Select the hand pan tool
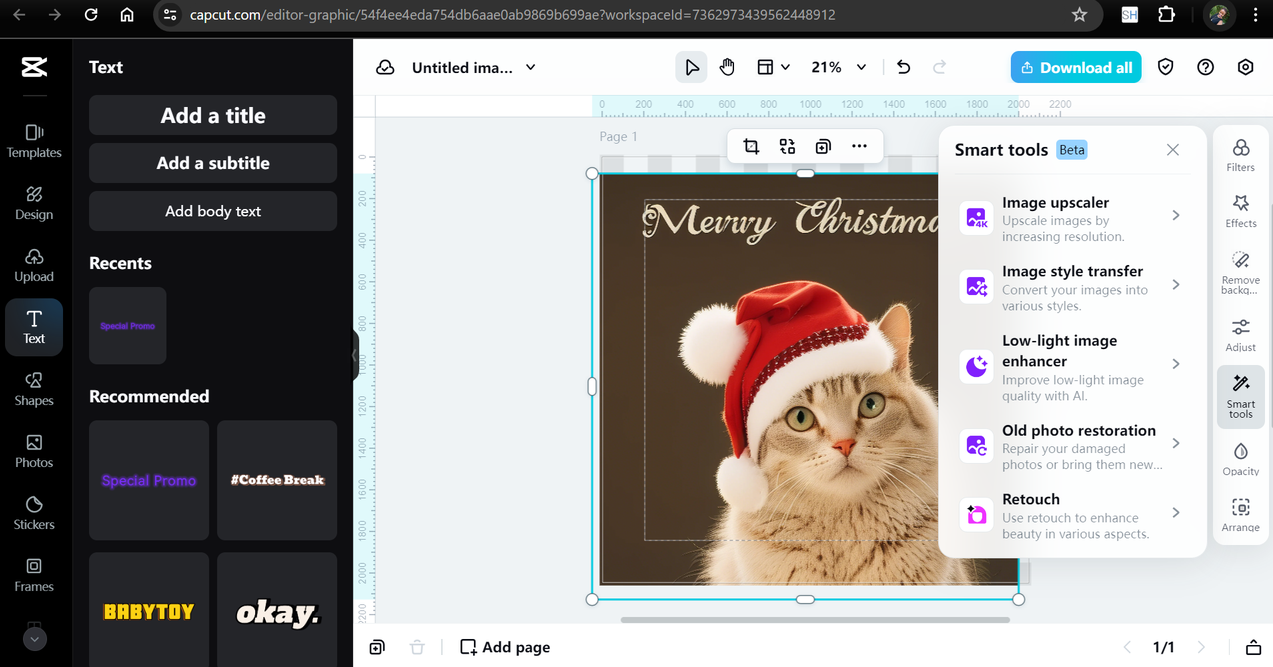This screenshot has height=667, width=1273. click(727, 67)
